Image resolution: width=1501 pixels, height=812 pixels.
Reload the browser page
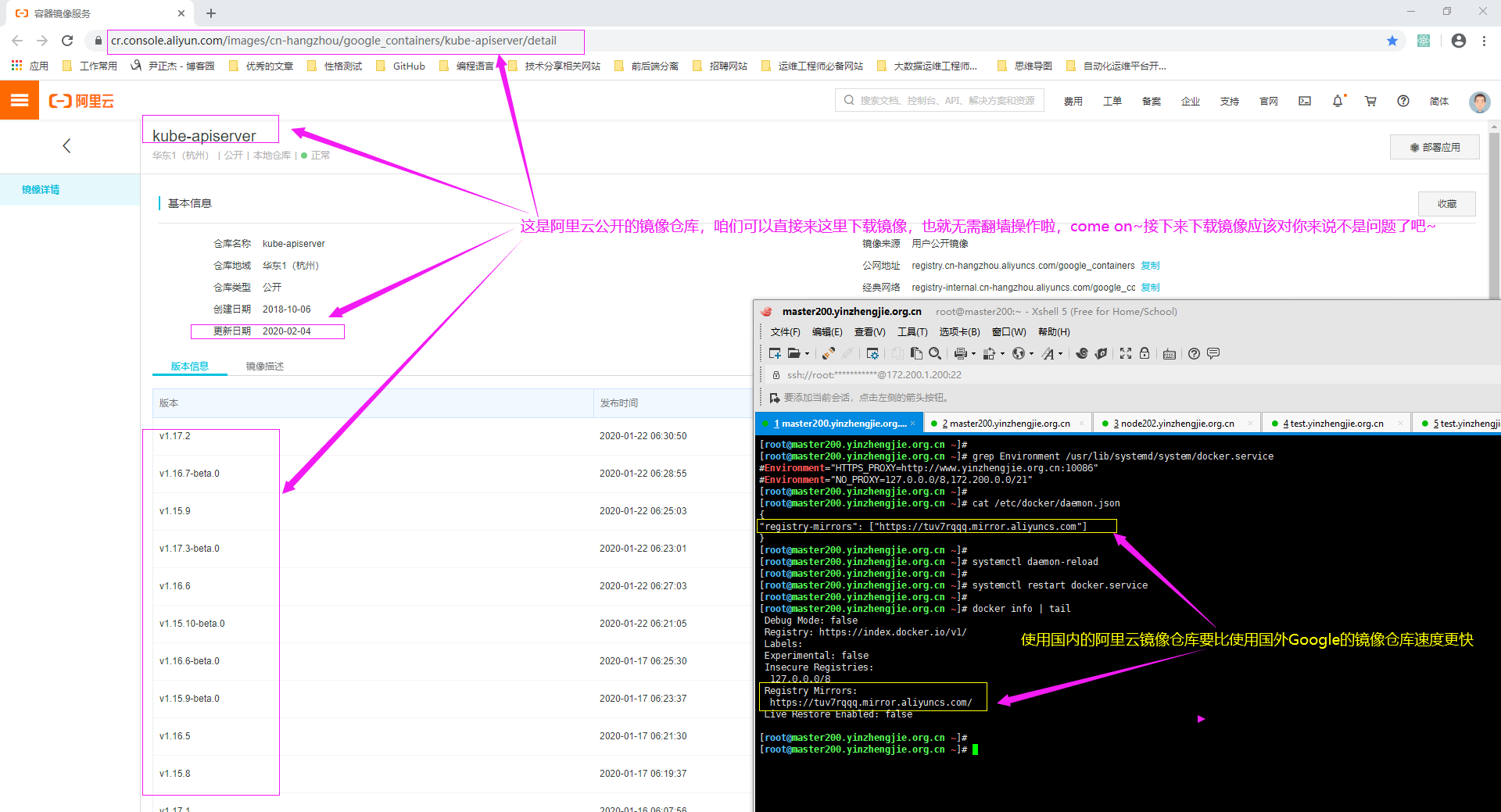pos(67,41)
